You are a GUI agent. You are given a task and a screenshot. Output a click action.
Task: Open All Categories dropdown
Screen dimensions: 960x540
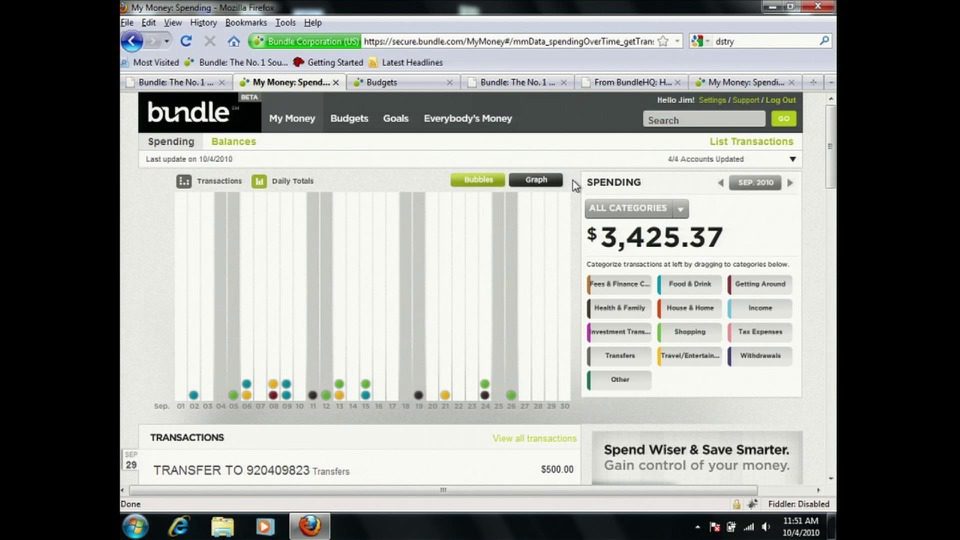pos(637,209)
